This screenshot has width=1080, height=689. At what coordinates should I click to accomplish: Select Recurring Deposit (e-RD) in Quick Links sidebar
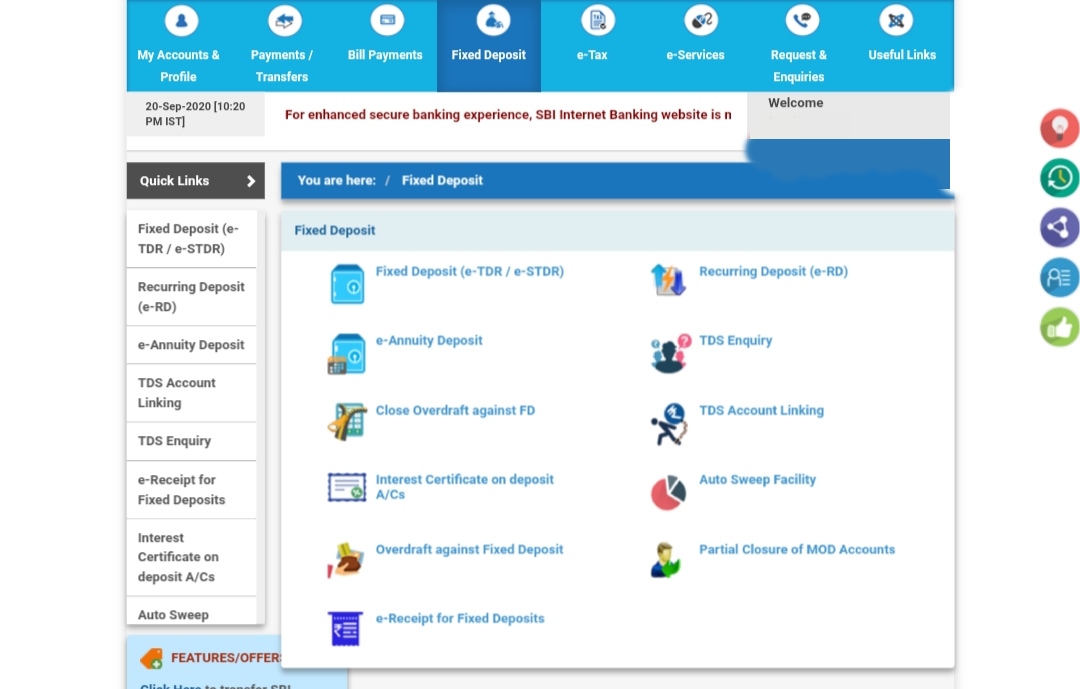(191, 297)
